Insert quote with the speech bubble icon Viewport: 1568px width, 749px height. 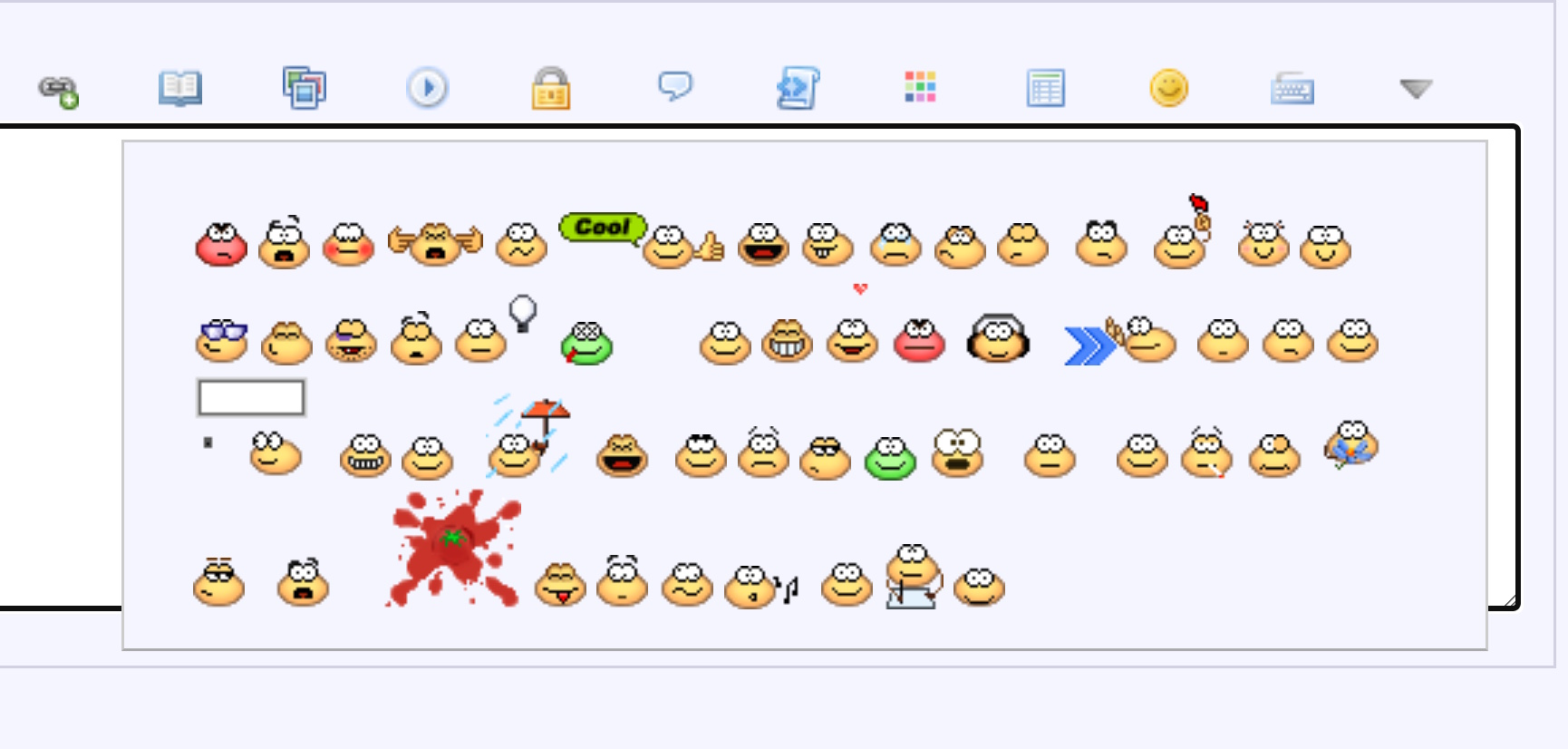674,86
